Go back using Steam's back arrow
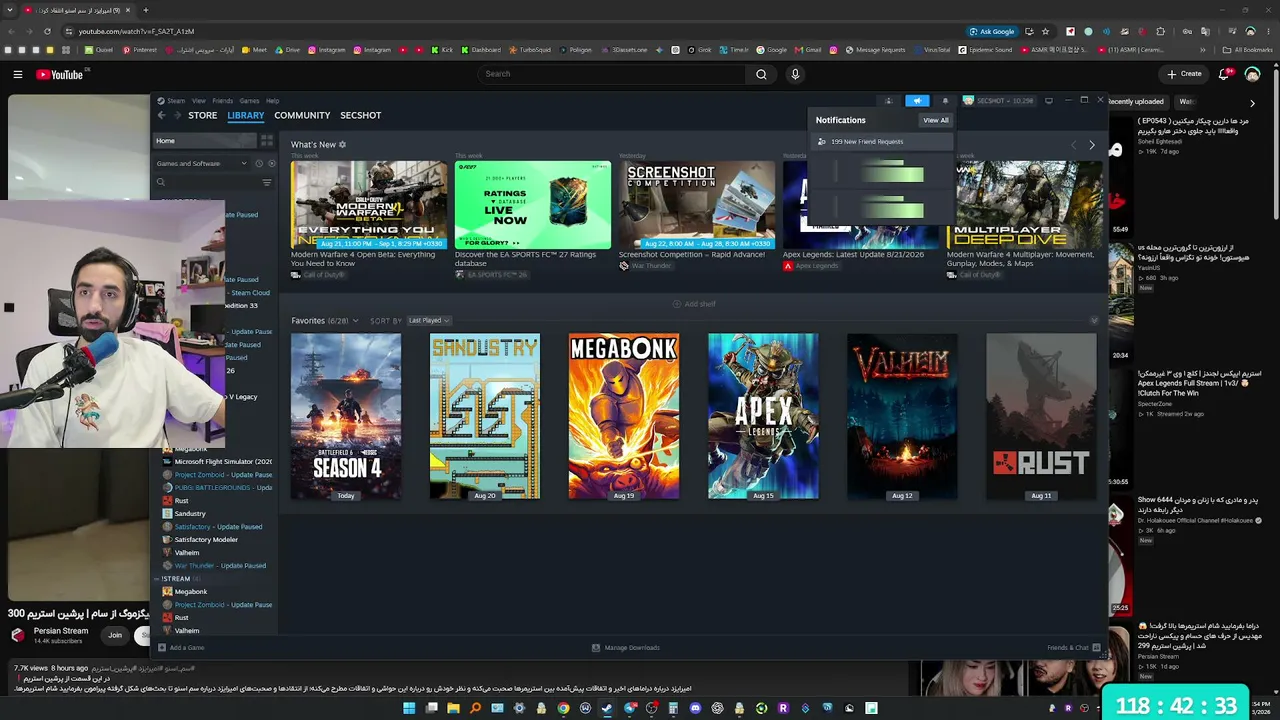This screenshot has height=720, width=1280. pos(161,115)
